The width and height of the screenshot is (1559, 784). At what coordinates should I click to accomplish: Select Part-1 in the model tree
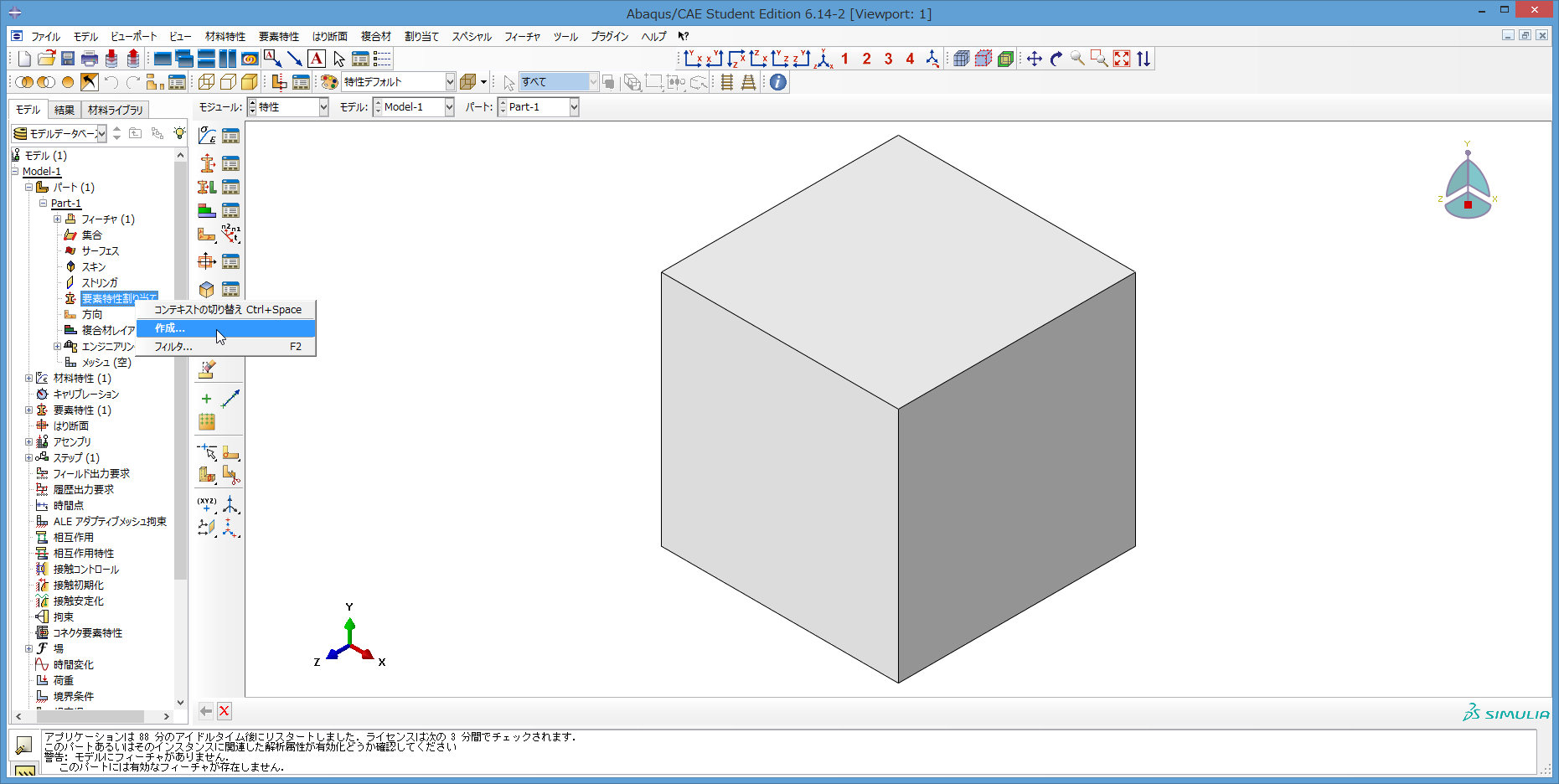[x=66, y=204]
